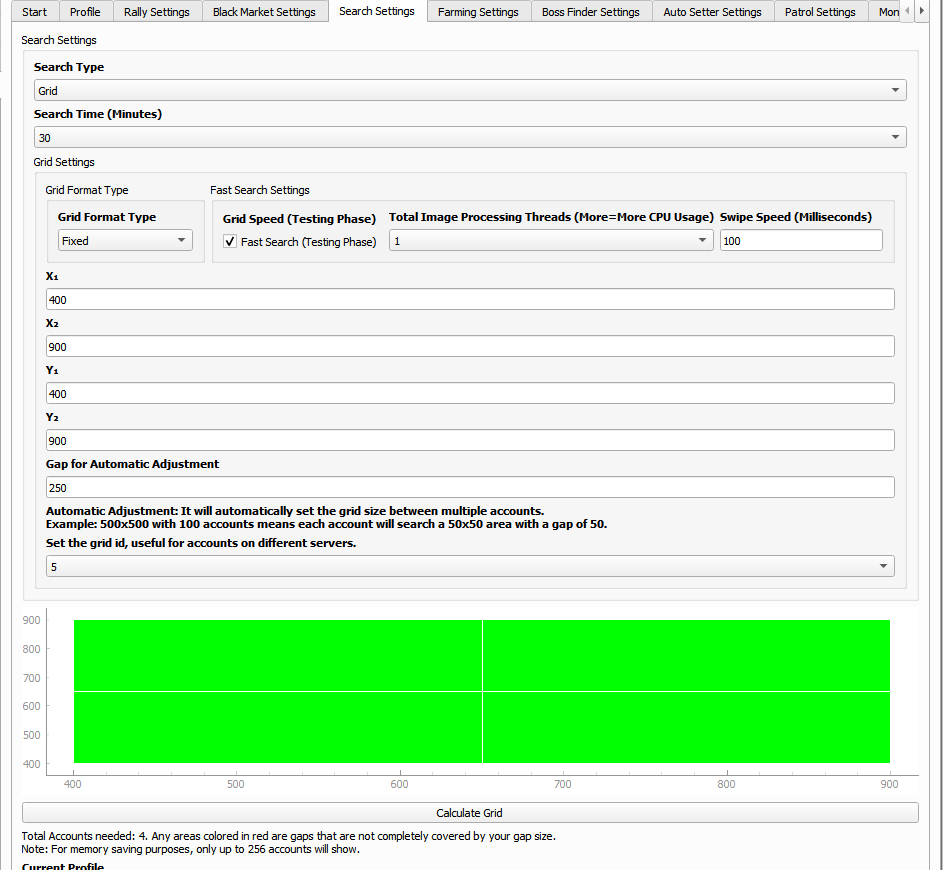The image size is (943, 870).
Task: Open the Black Market Settings tab
Action: (x=264, y=12)
